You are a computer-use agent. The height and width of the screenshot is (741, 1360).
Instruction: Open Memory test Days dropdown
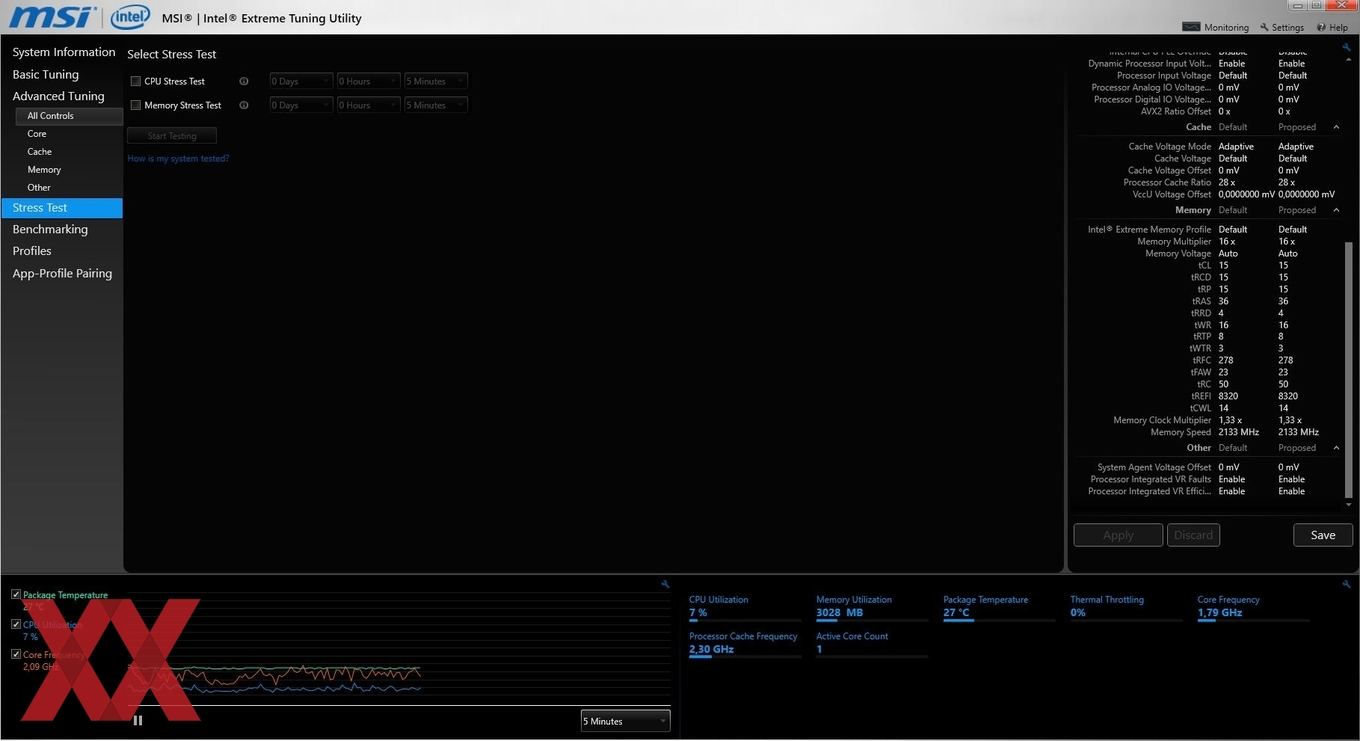pos(301,105)
